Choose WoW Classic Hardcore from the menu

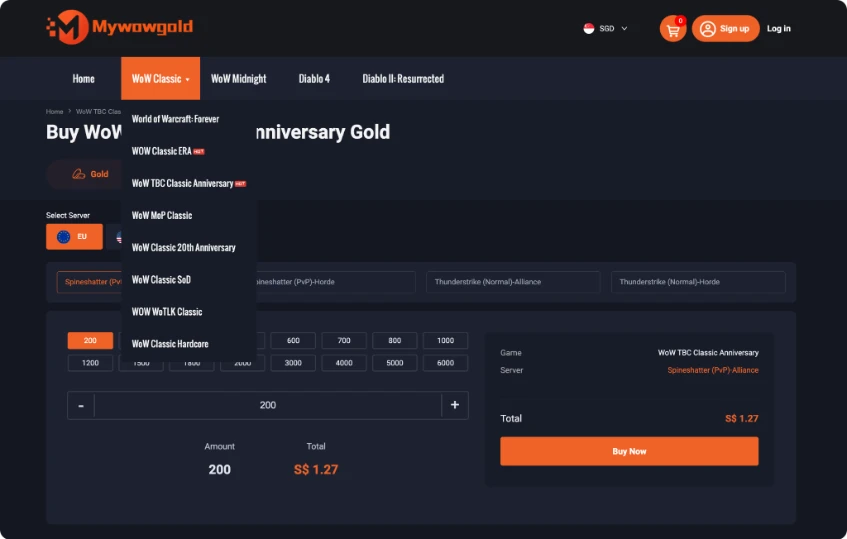coord(170,344)
